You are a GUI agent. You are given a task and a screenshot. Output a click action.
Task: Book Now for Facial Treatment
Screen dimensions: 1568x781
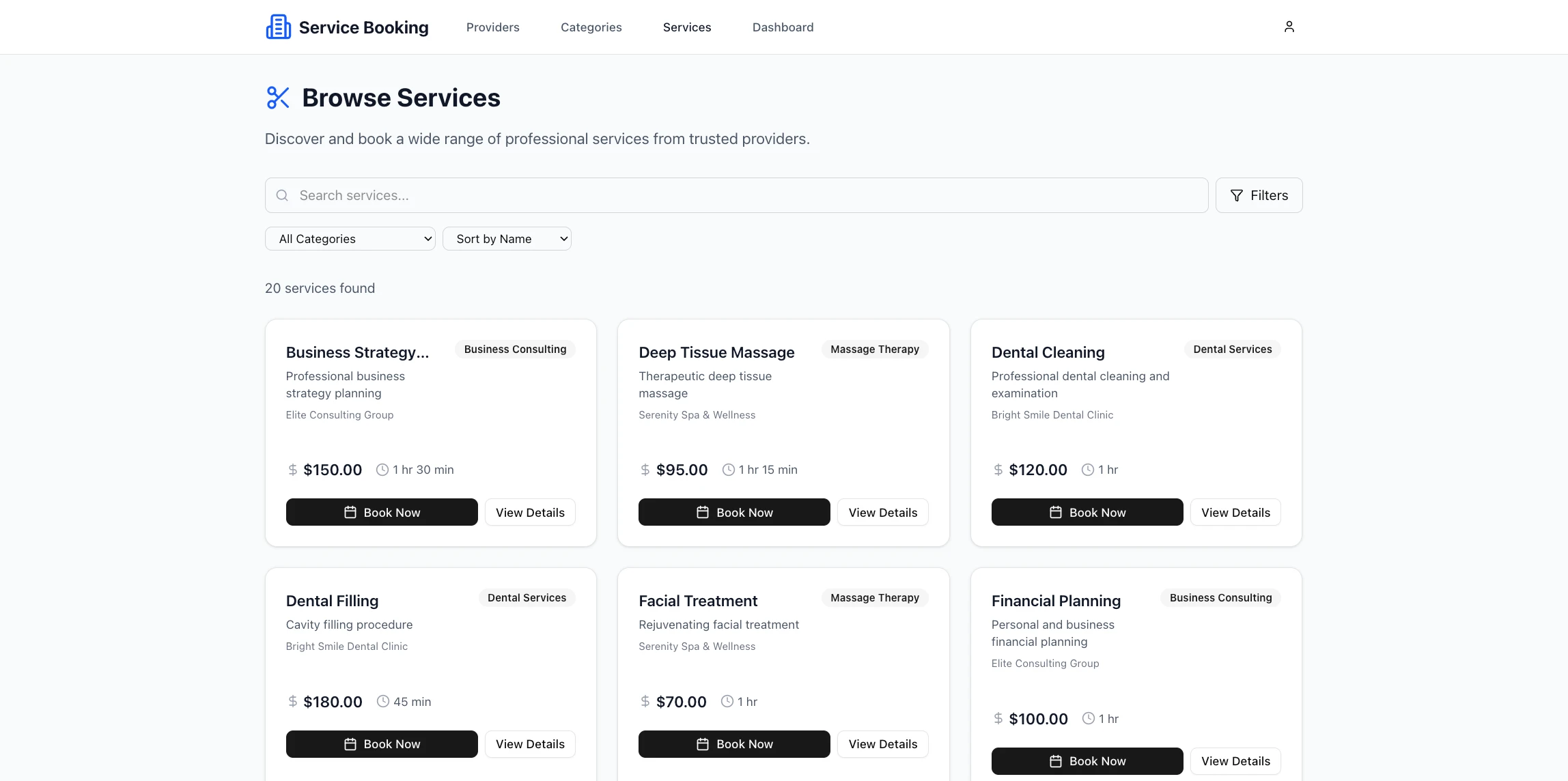pos(734,744)
